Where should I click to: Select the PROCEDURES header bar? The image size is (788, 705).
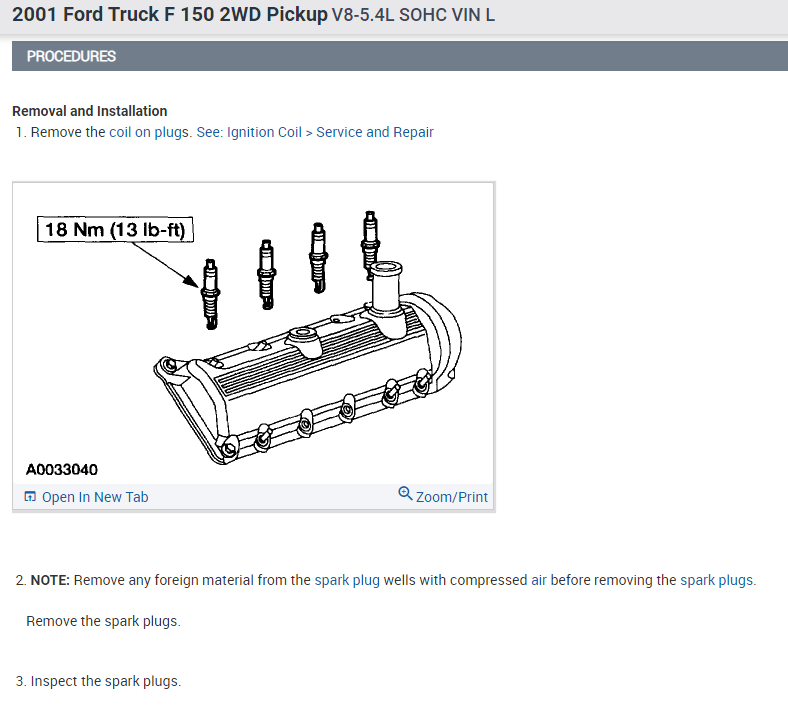tap(400, 56)
